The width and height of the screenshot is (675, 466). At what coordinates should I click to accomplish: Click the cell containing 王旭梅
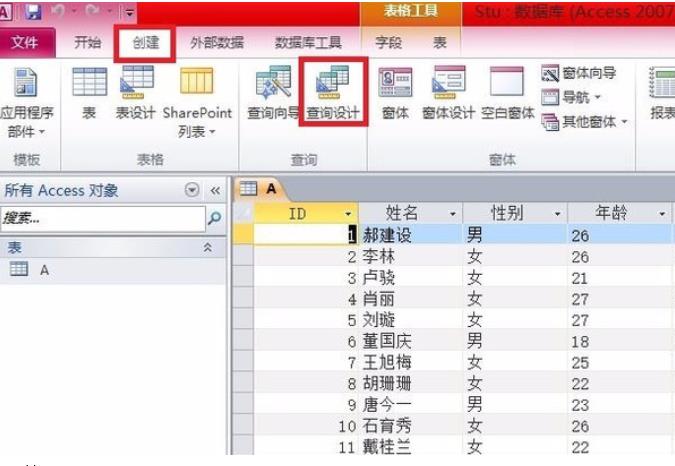[x=411, y=362]
